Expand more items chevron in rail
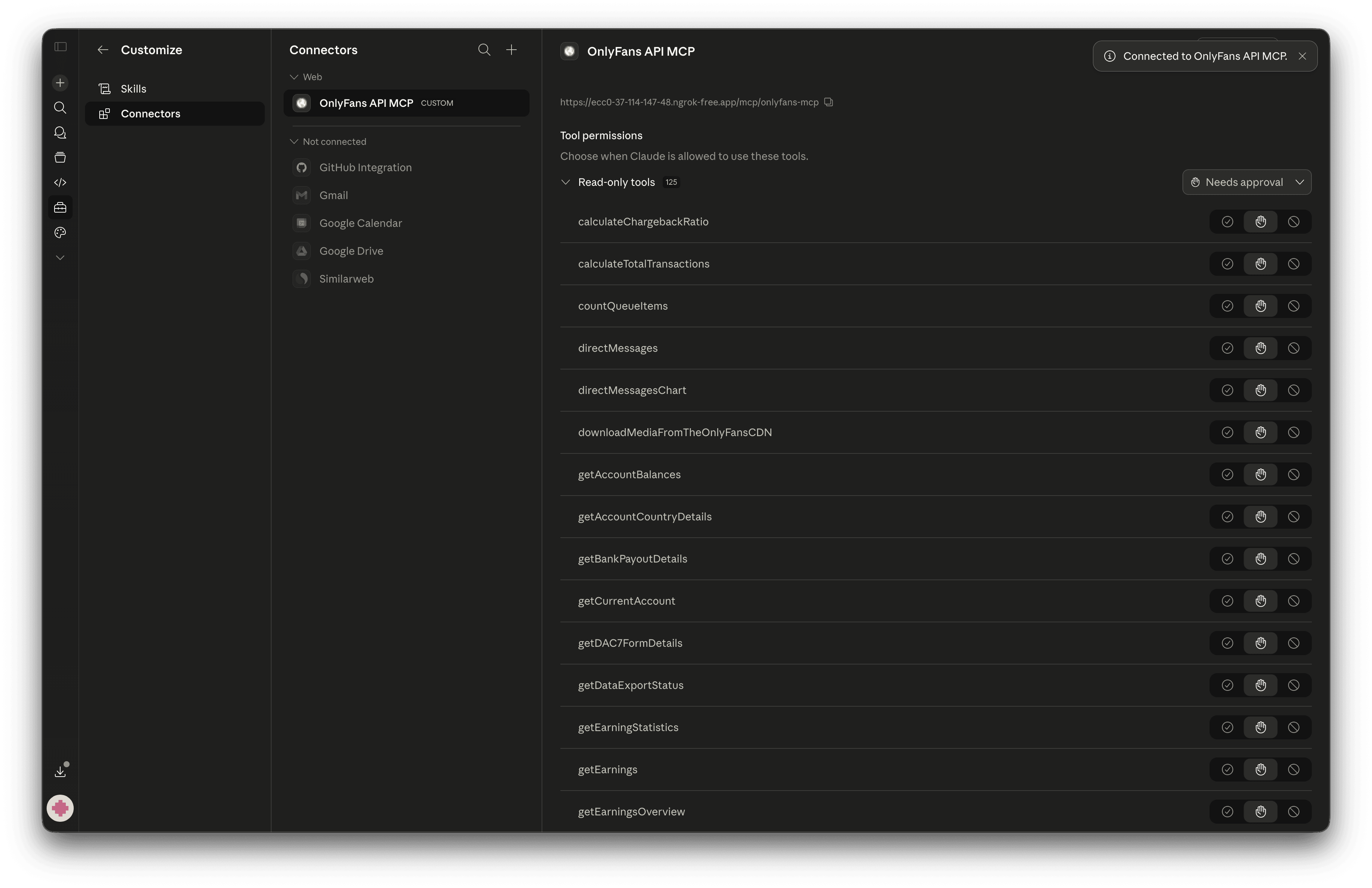The width and height of the screenshot is (1372, 888). [x=60, y=258]
